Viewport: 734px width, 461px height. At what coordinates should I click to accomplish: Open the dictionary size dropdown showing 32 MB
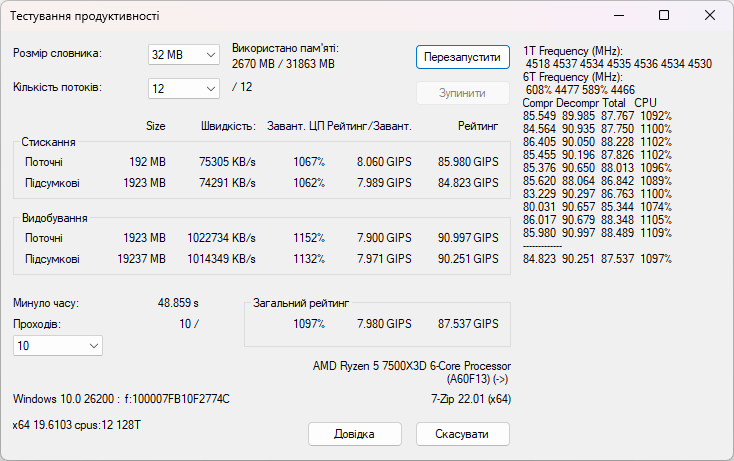click(183, 54)
